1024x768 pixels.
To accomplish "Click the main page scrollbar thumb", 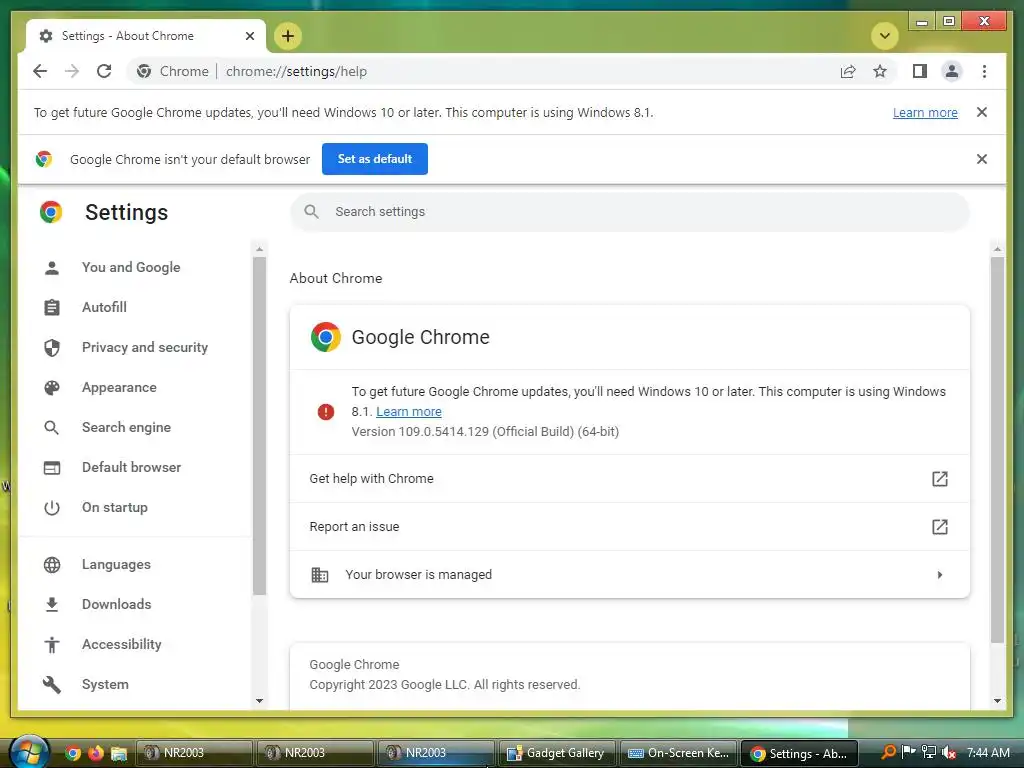I will tap(997, 449).
